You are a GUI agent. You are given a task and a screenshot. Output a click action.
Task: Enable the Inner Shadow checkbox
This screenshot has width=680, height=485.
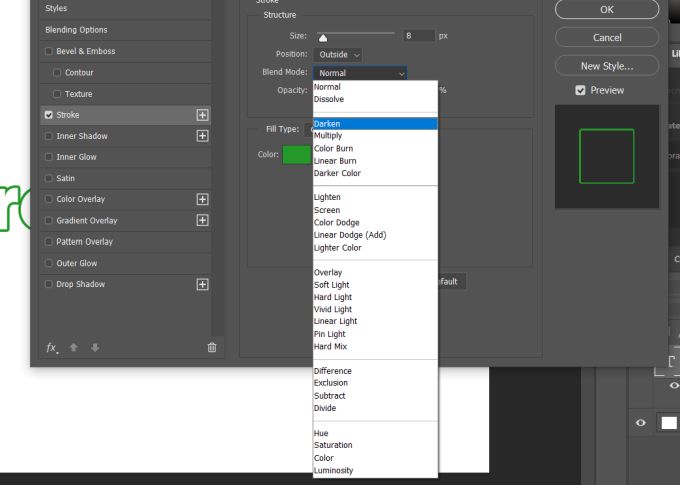49,136
